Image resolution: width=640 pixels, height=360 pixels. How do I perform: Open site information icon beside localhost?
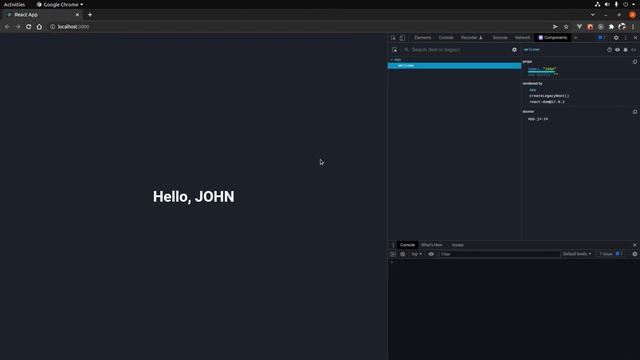click(x=53, y=27)
